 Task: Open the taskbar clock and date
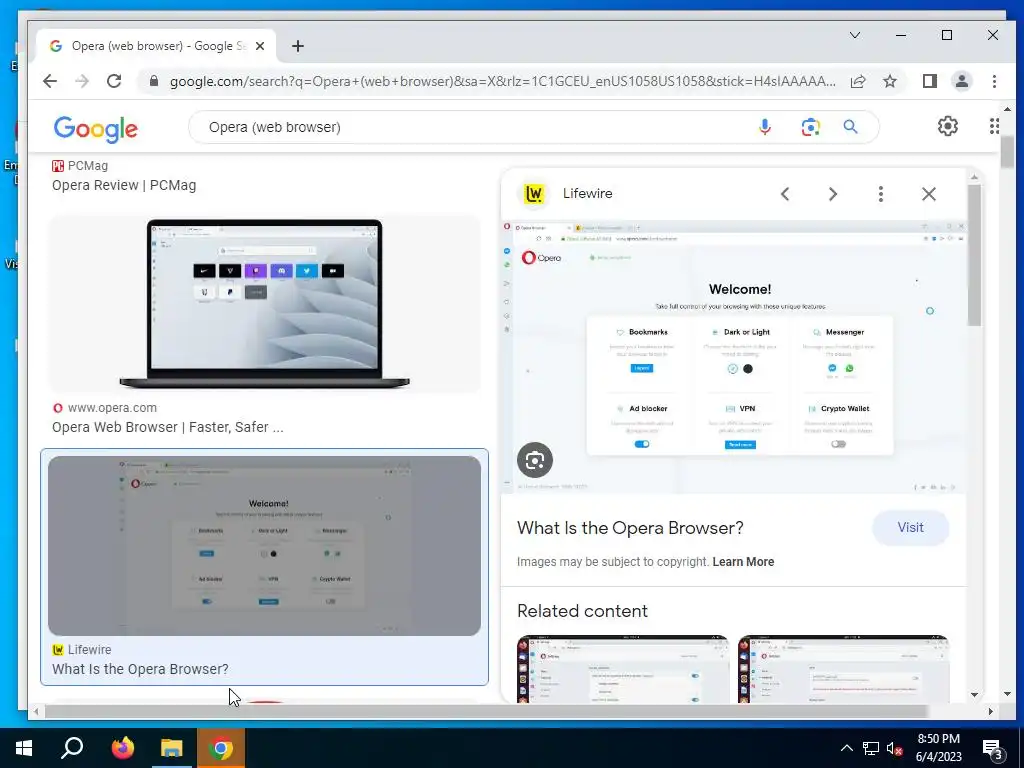(938, 748)
